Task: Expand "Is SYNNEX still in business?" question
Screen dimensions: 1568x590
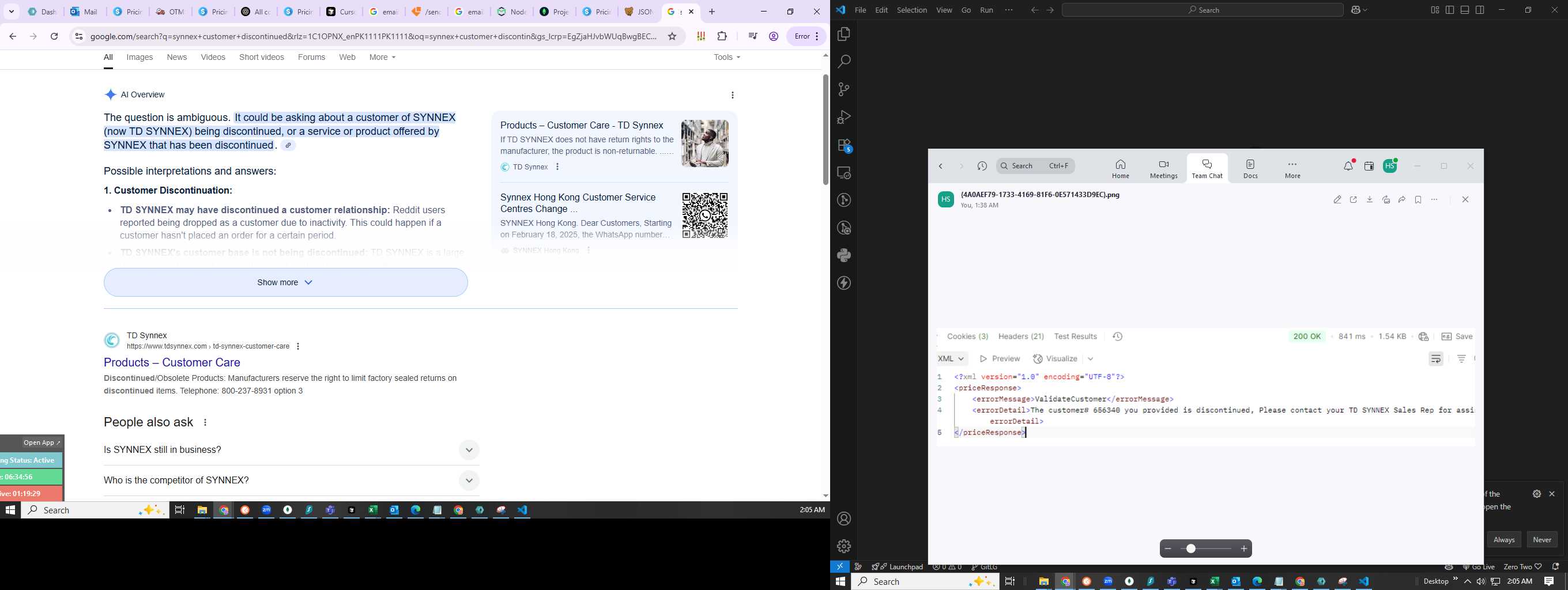Action: click(x=291, y=450)
